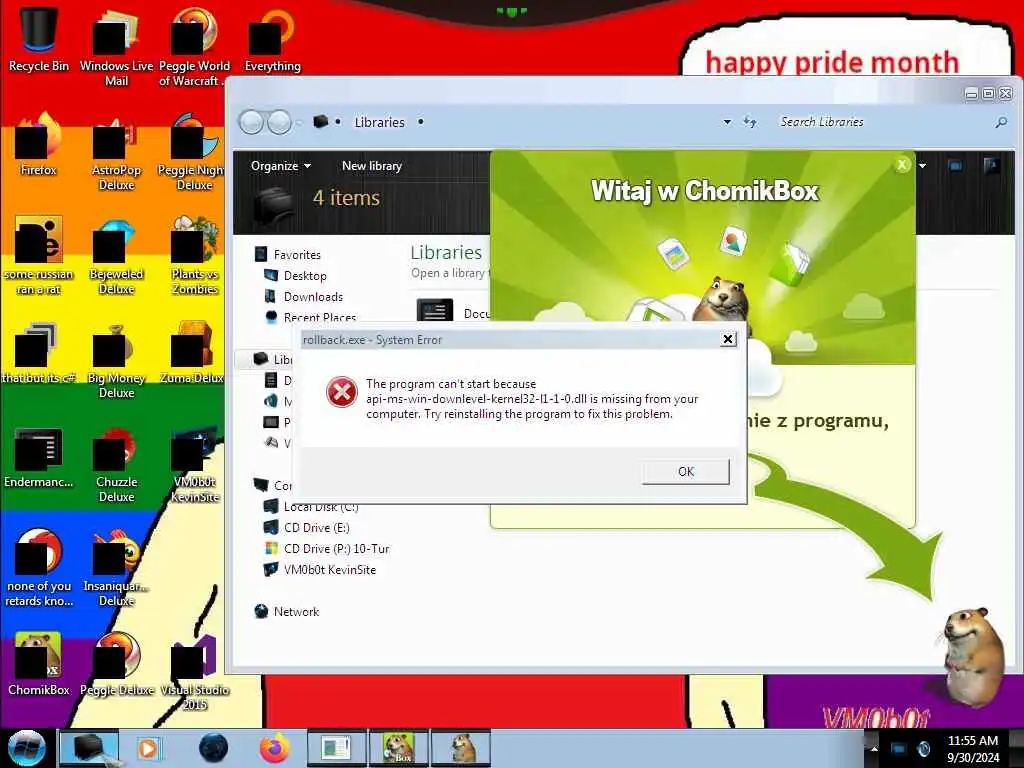Screen dimensions: 1024x768
Task: Click the taskbar window with document icon
Action: click(336, 748)
